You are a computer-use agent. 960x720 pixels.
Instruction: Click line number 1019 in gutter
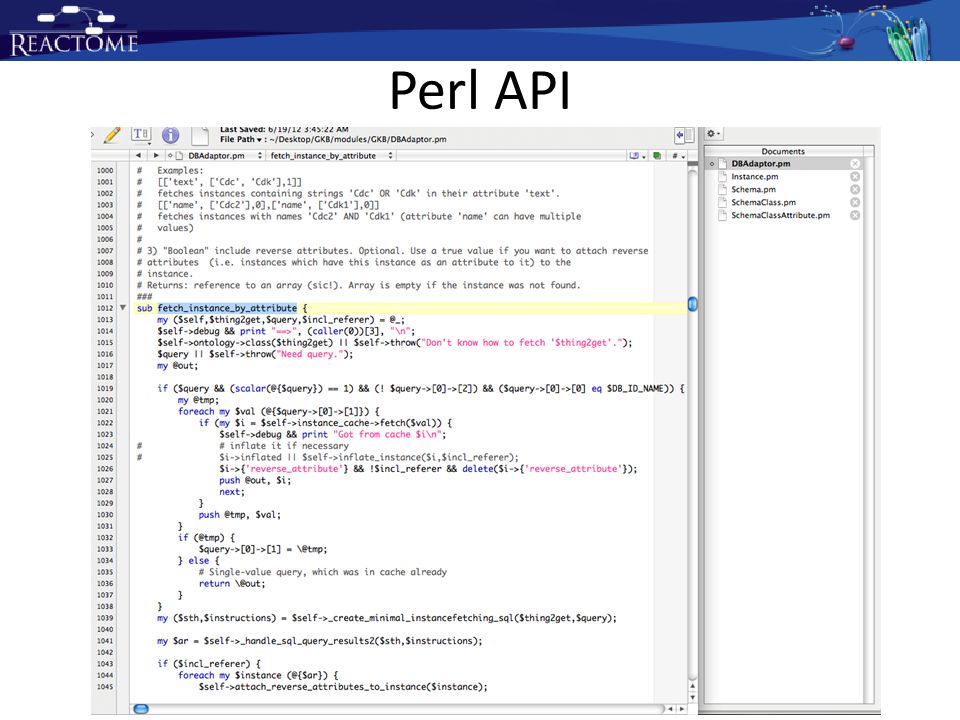(x=105, y=388)
